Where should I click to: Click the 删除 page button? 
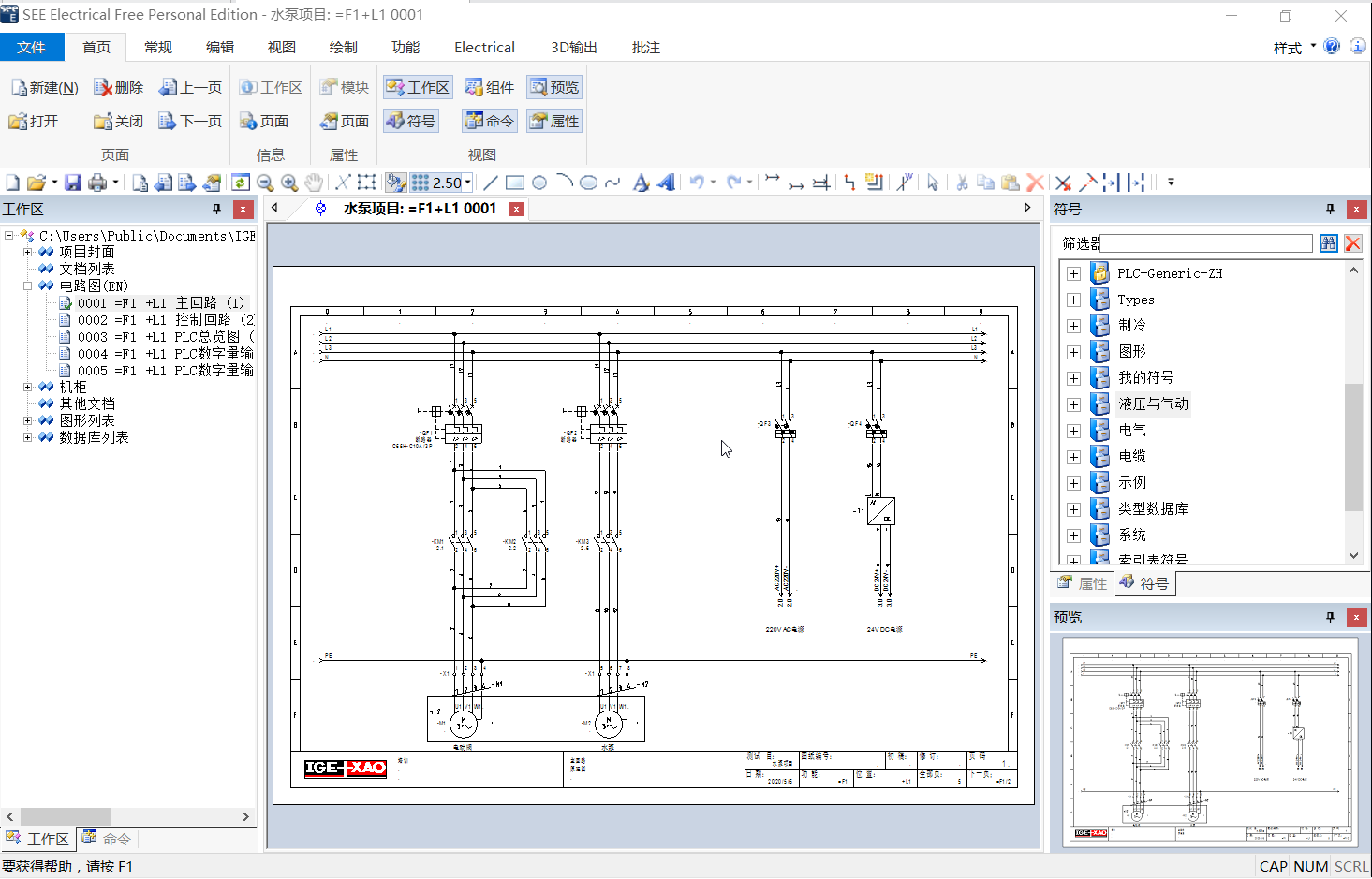pos(118,87)
